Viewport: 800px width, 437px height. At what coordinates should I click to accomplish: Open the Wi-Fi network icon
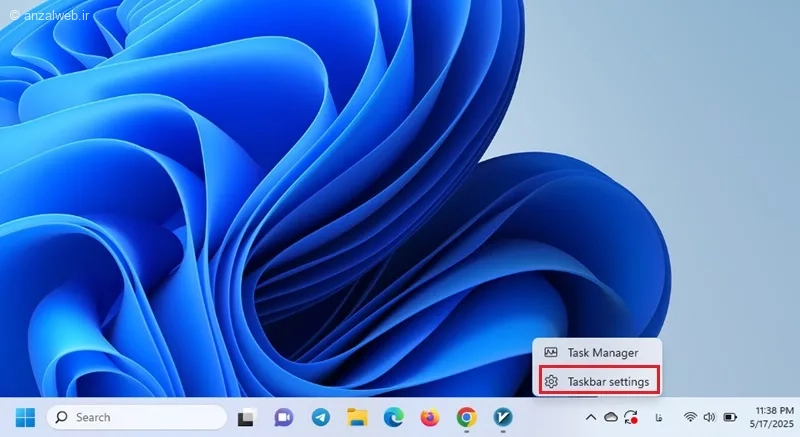[x=690, y=418]
